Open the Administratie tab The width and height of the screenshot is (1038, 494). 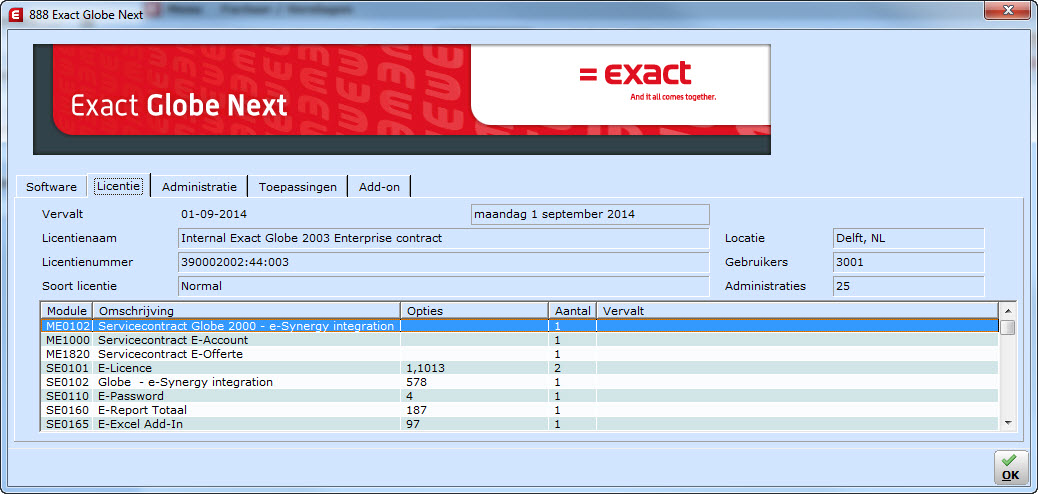click(x=199, y=187)
